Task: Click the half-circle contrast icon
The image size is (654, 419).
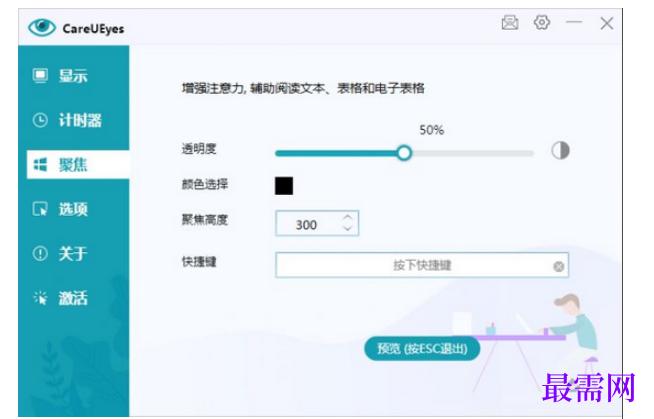Action: [560, 151]
